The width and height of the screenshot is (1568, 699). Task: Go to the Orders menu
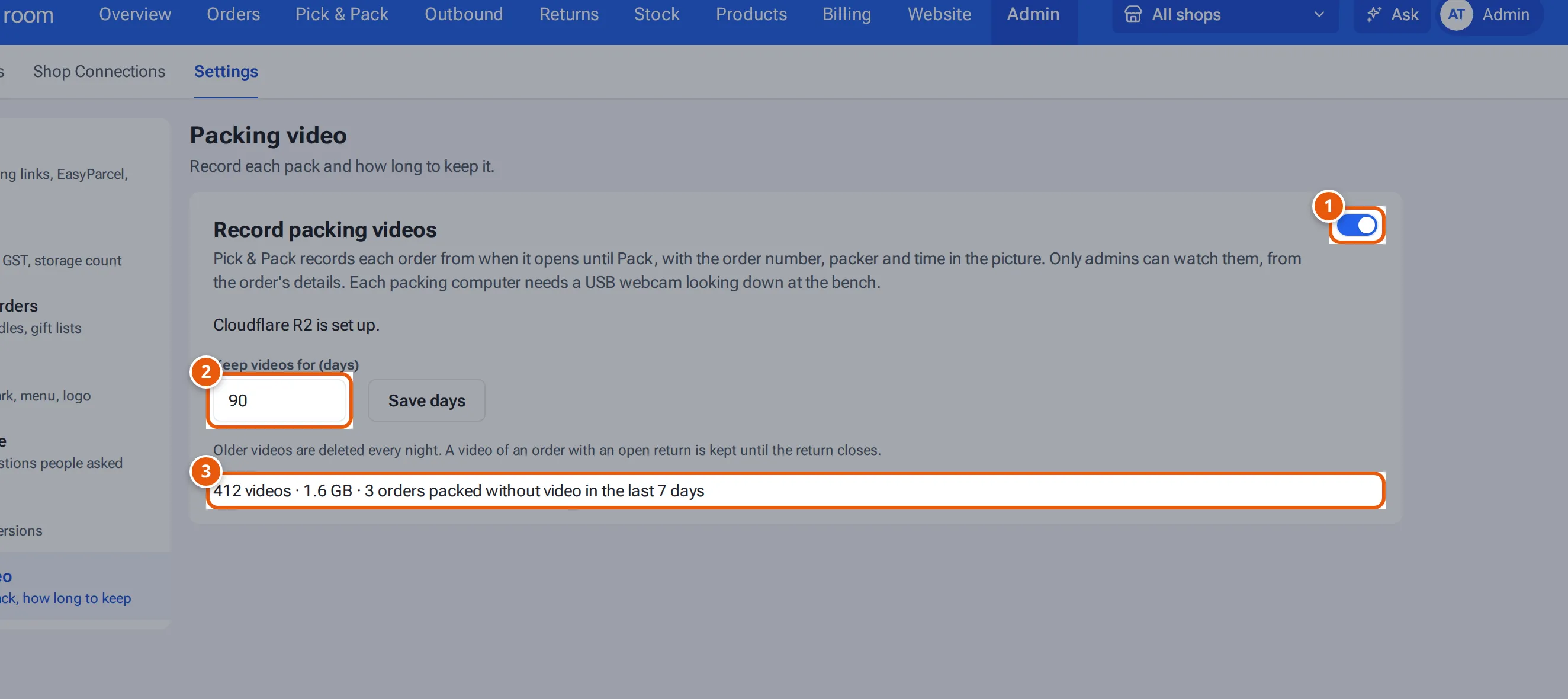pyautogui.click(x=233, y=14)
